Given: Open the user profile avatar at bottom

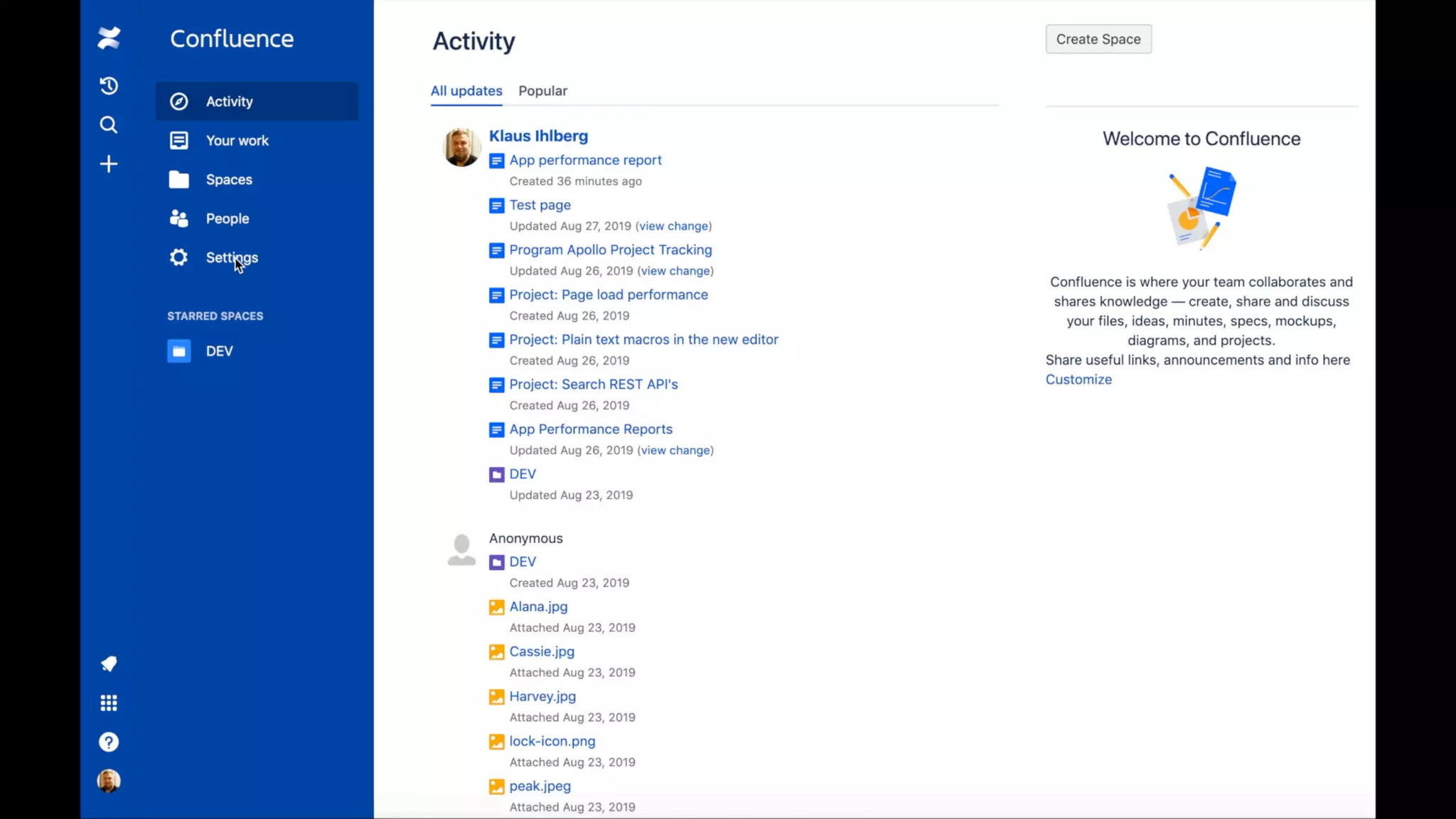Looking at the screenshot, I should (x=109, y=781).
